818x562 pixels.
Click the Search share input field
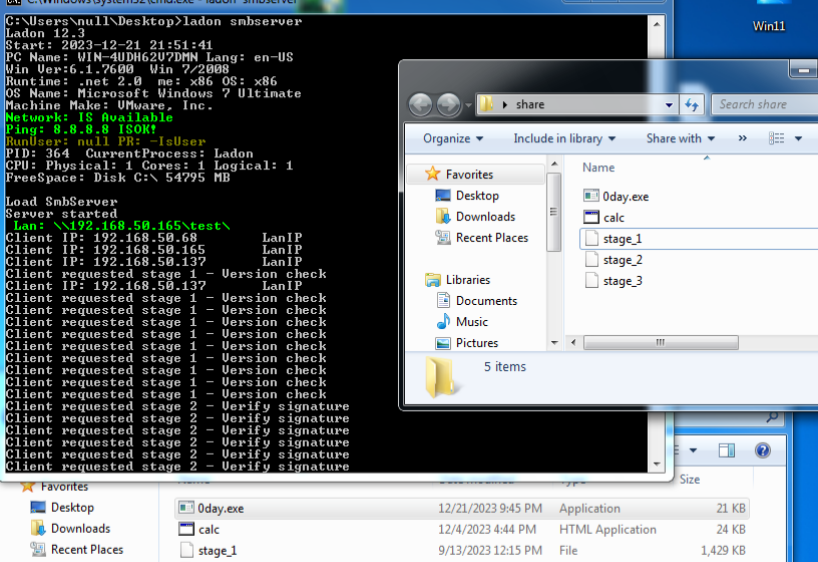coord(765,104)
